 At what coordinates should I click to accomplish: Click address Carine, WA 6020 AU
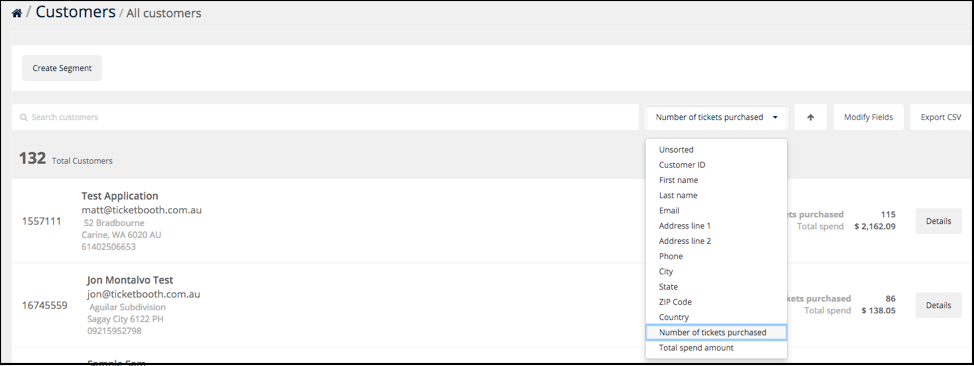122,235
